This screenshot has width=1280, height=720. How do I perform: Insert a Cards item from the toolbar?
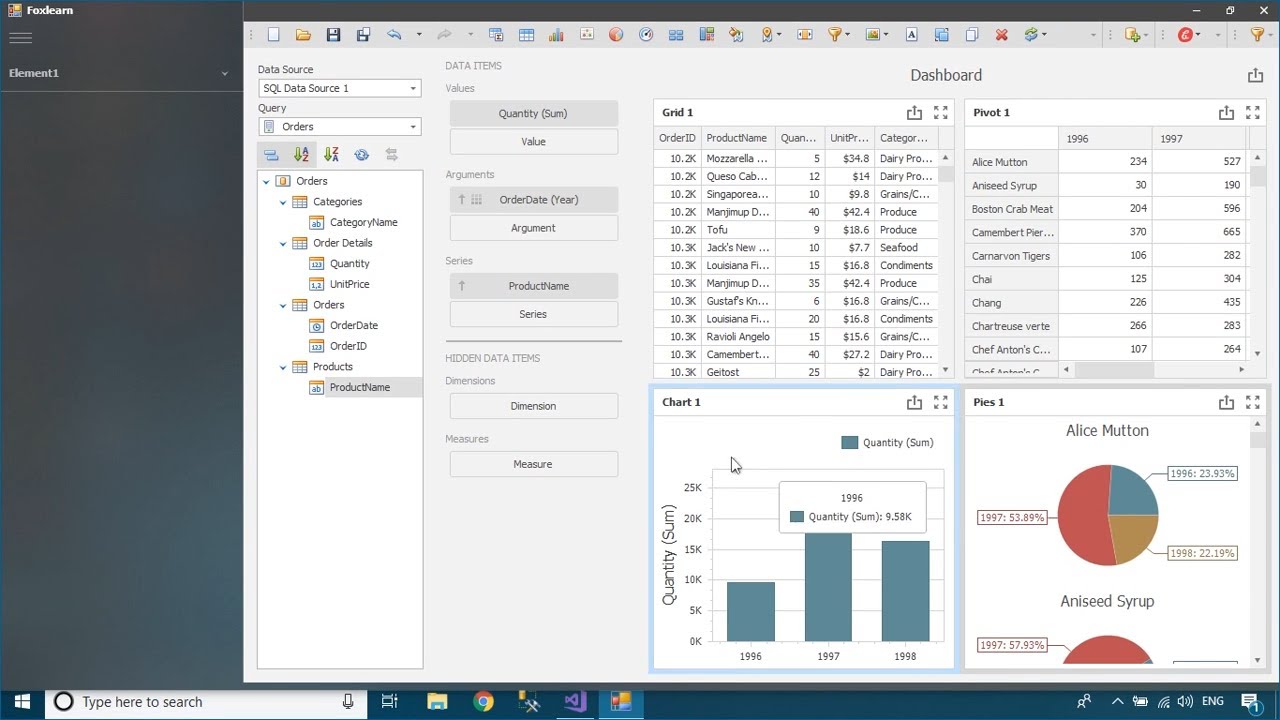click(x=676, y=35)
